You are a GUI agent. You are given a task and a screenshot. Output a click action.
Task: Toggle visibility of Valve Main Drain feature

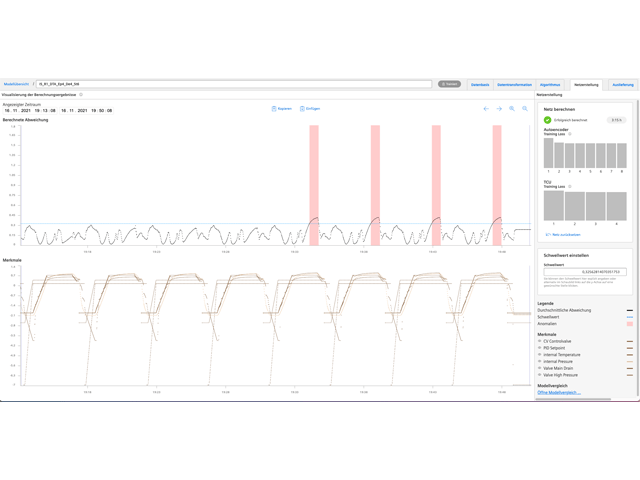click(540, 368)
